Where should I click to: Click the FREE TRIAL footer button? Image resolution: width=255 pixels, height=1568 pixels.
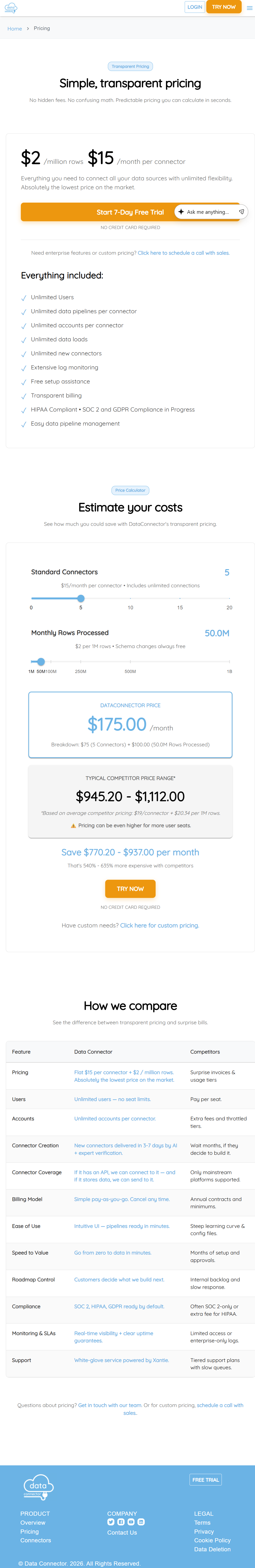point(206,1480)
